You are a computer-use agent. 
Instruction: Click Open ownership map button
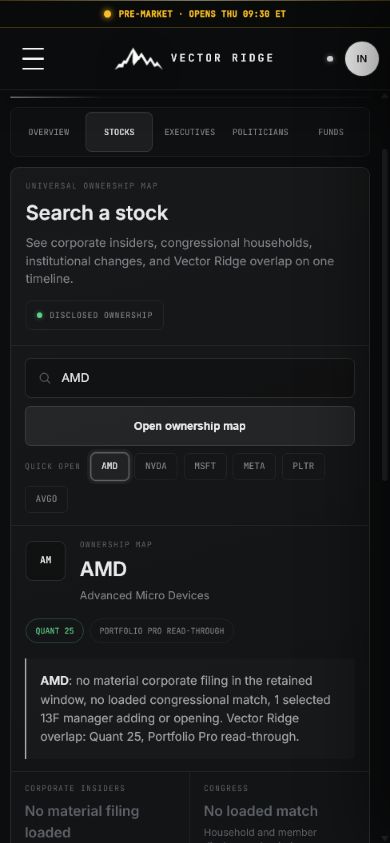190,426
